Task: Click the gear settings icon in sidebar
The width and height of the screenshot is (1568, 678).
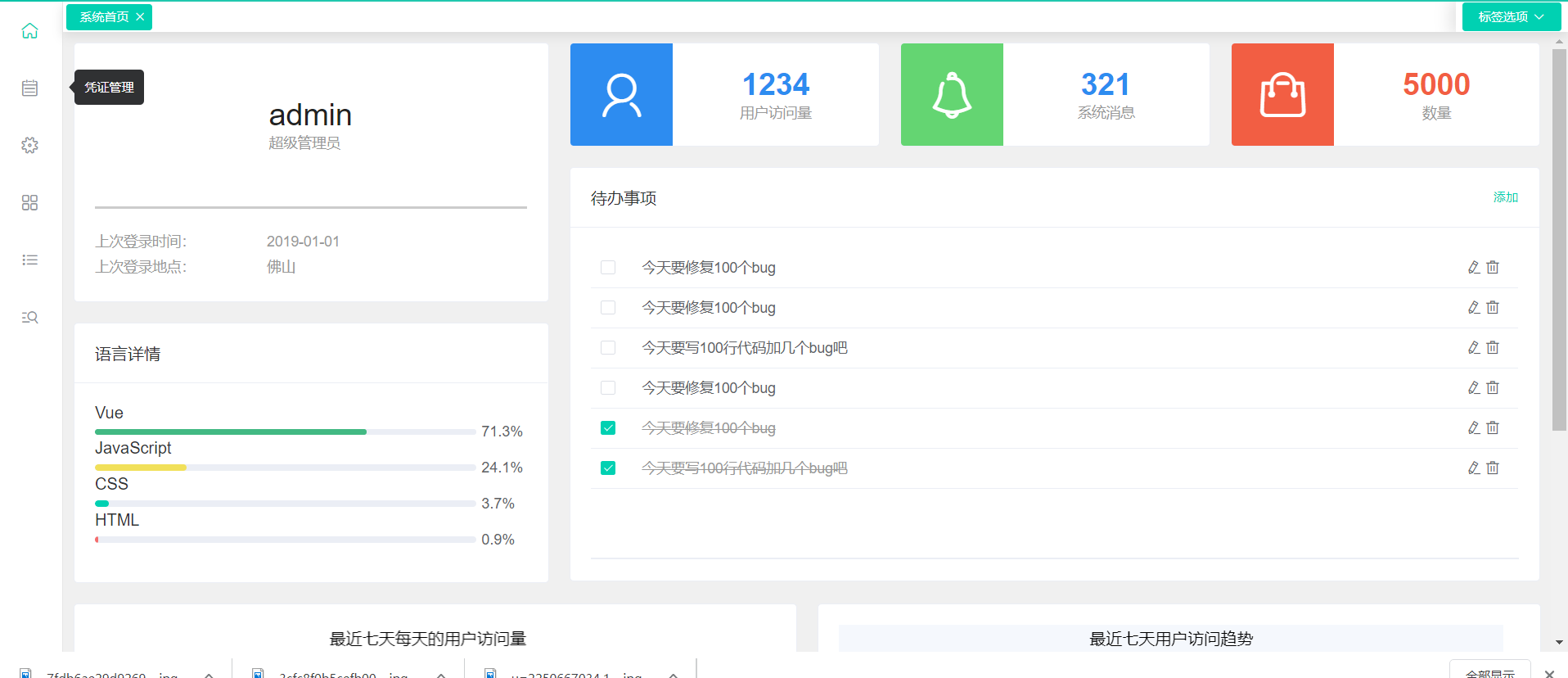Action: click(x=29, y=146)
